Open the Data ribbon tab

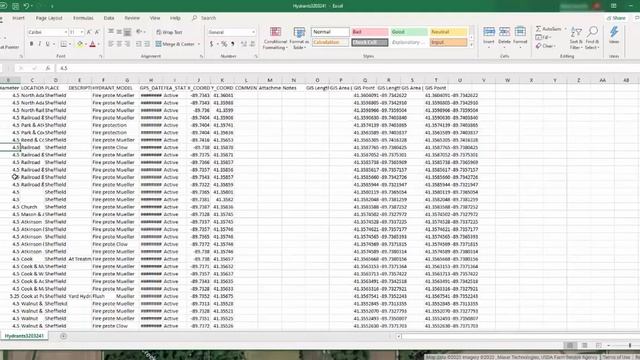pos(109,18)
